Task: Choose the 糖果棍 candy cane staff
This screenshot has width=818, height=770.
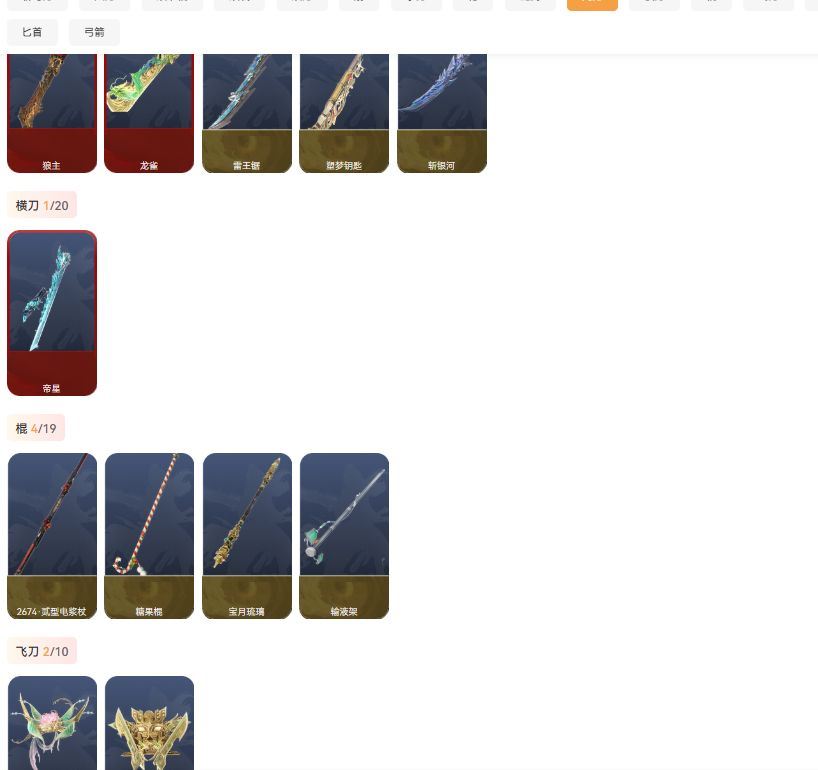Action: click(x=149, y=536)
